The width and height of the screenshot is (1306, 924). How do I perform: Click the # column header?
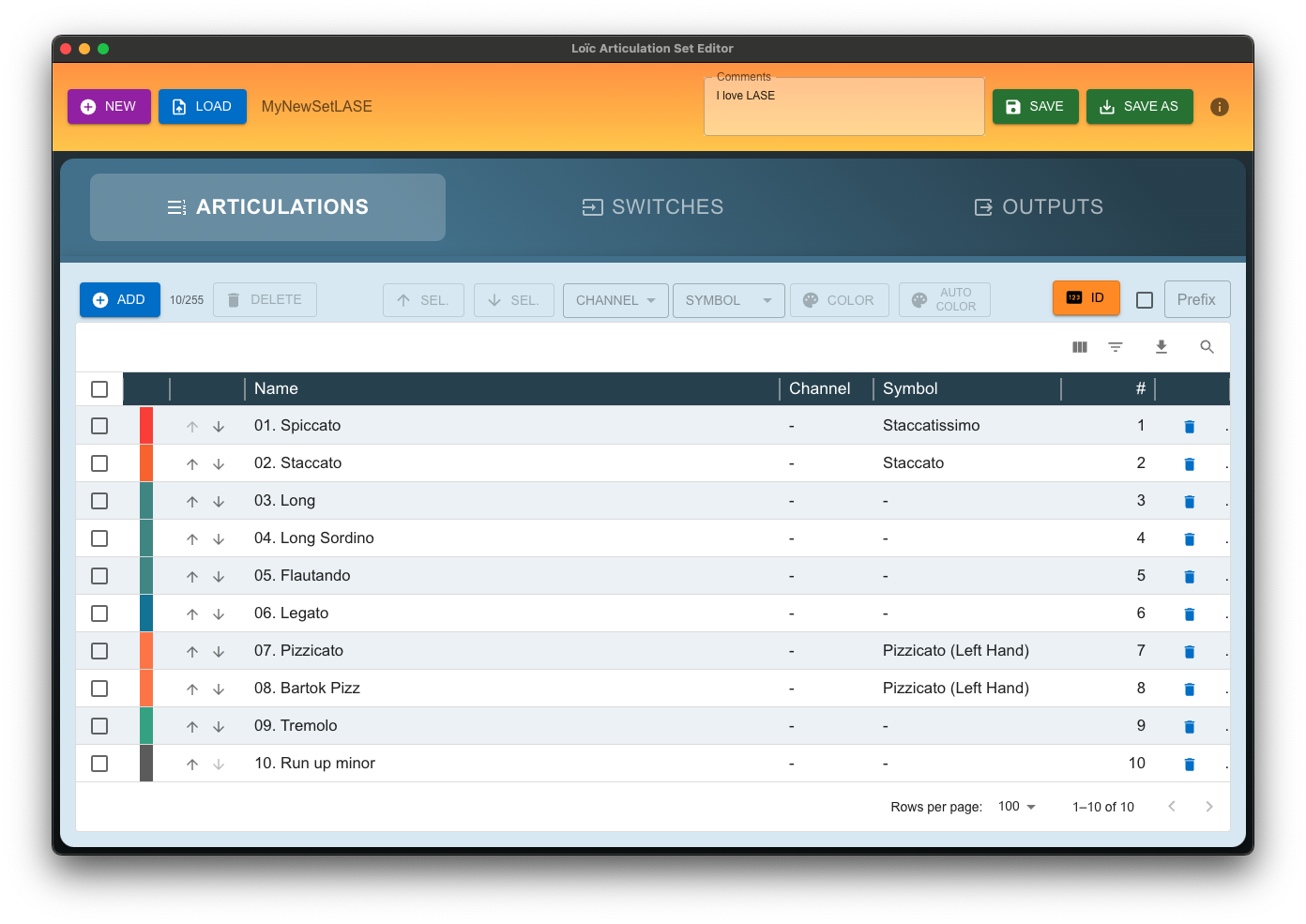coord(1140,388)
